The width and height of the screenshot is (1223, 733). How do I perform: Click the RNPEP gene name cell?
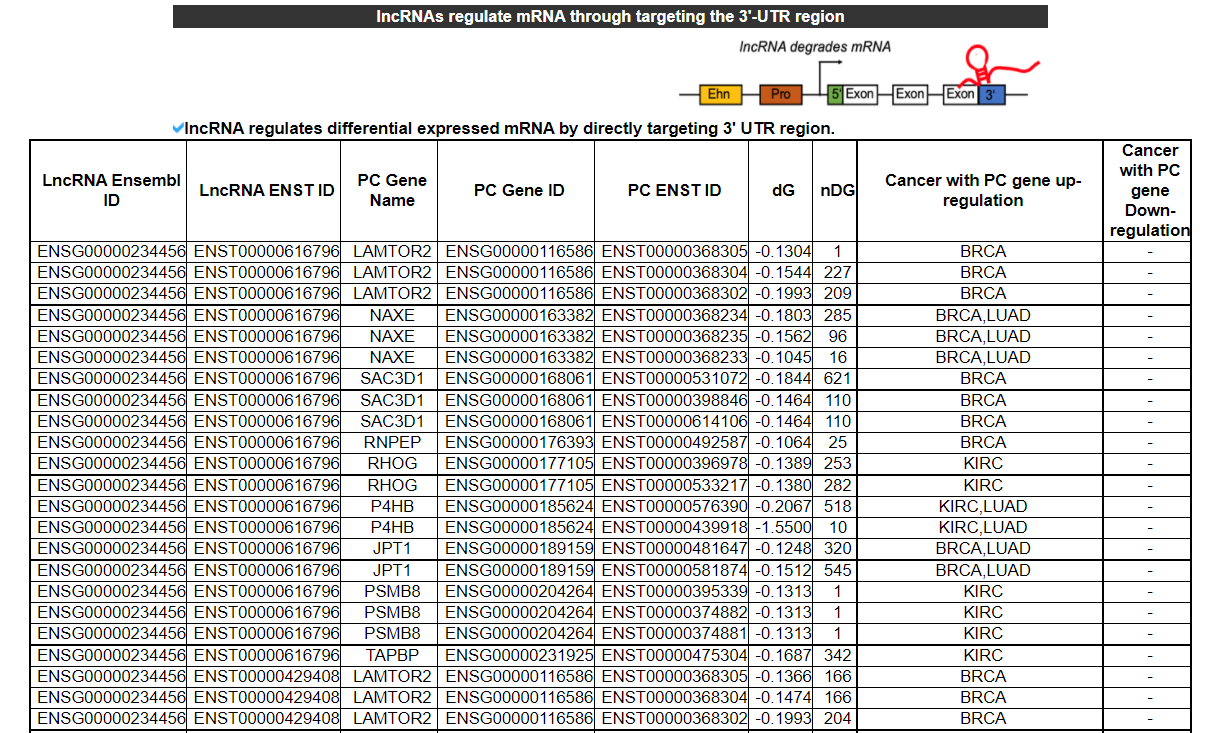[x=392, y=442]
